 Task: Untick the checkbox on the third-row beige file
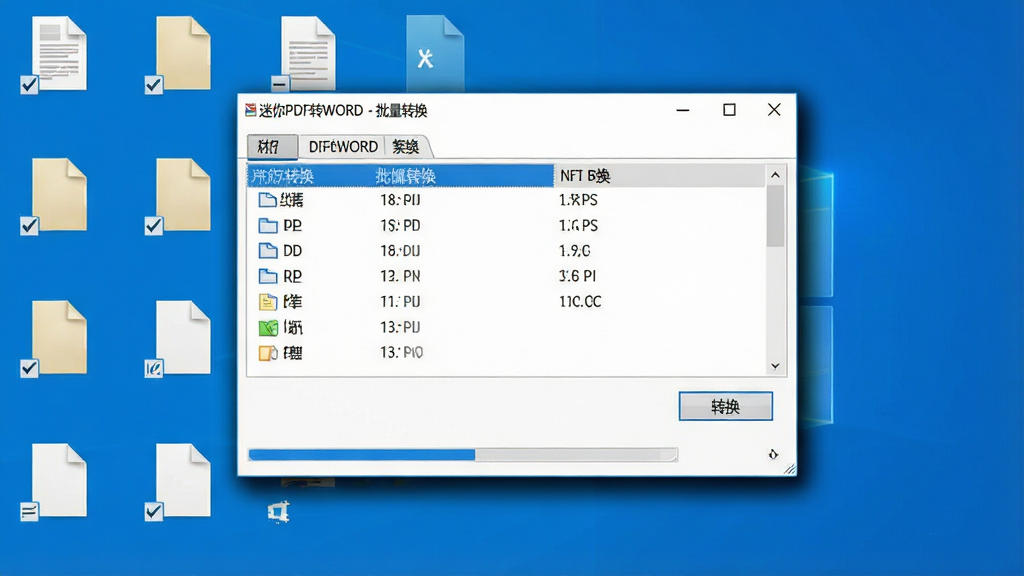29,368
